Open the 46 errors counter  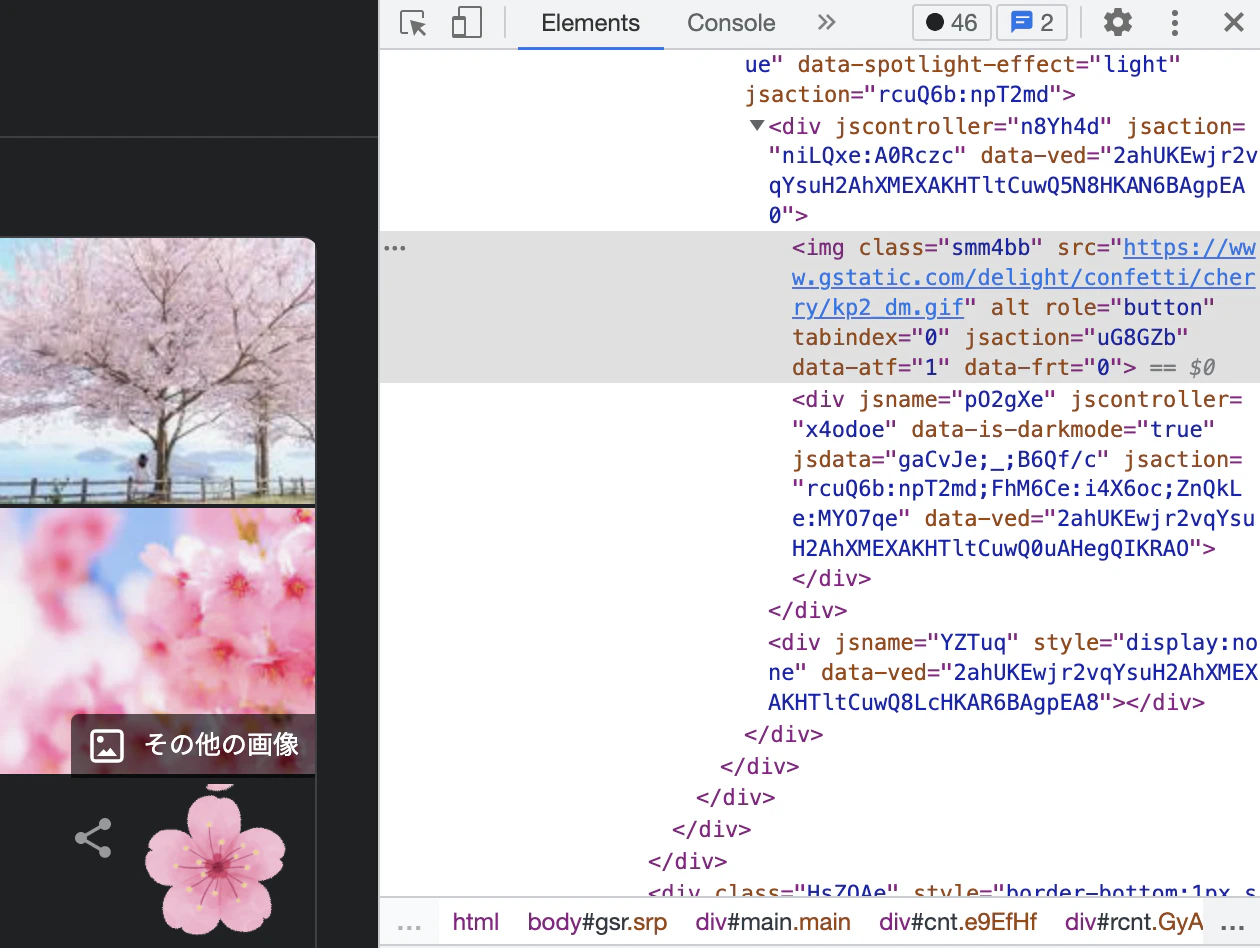click(951, 23)
